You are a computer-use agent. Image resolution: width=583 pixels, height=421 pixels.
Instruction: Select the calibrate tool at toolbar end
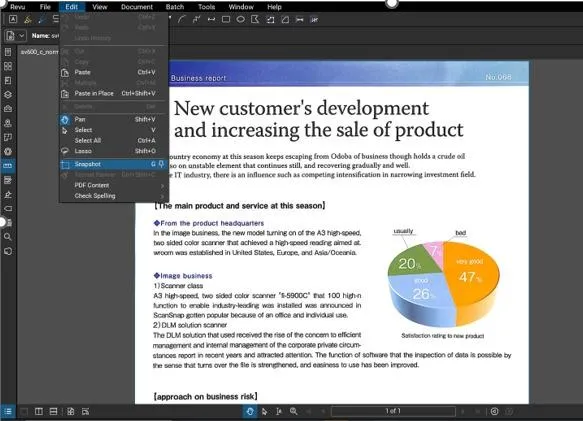click(315, 20)
